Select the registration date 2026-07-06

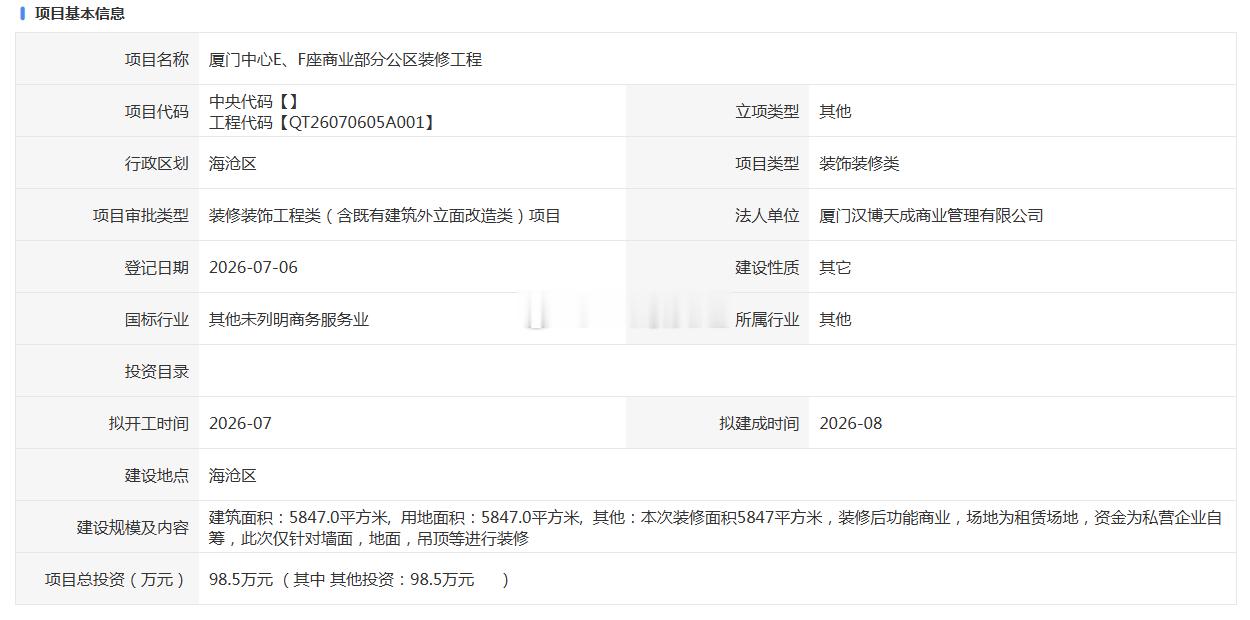(x=253, y=268)
